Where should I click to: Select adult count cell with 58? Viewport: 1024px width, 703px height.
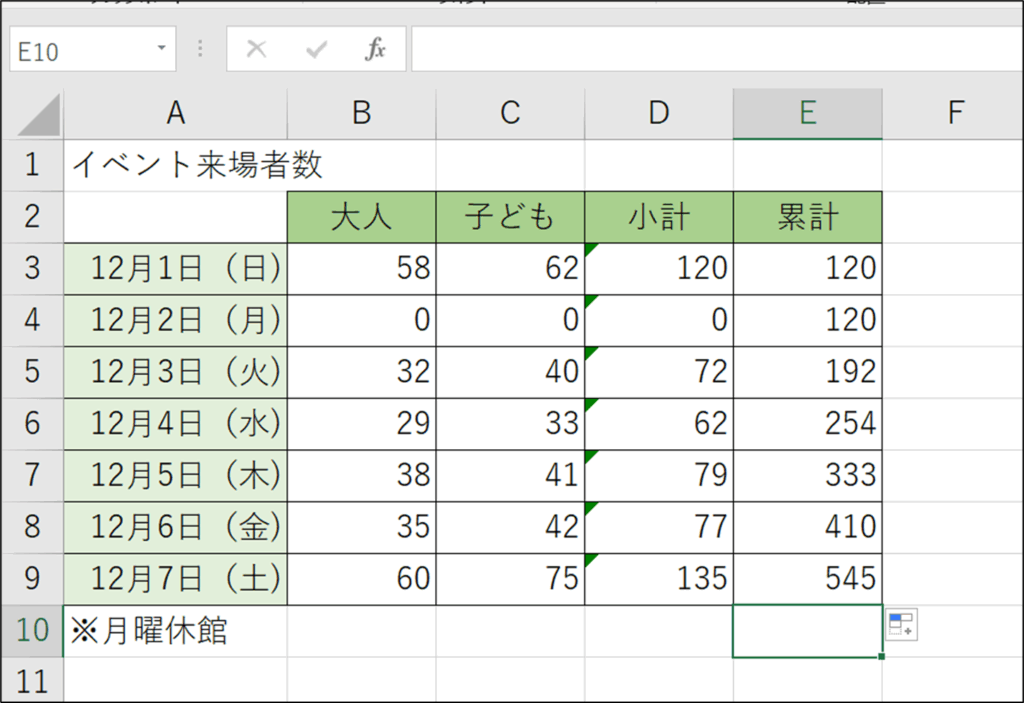(362, 269)
